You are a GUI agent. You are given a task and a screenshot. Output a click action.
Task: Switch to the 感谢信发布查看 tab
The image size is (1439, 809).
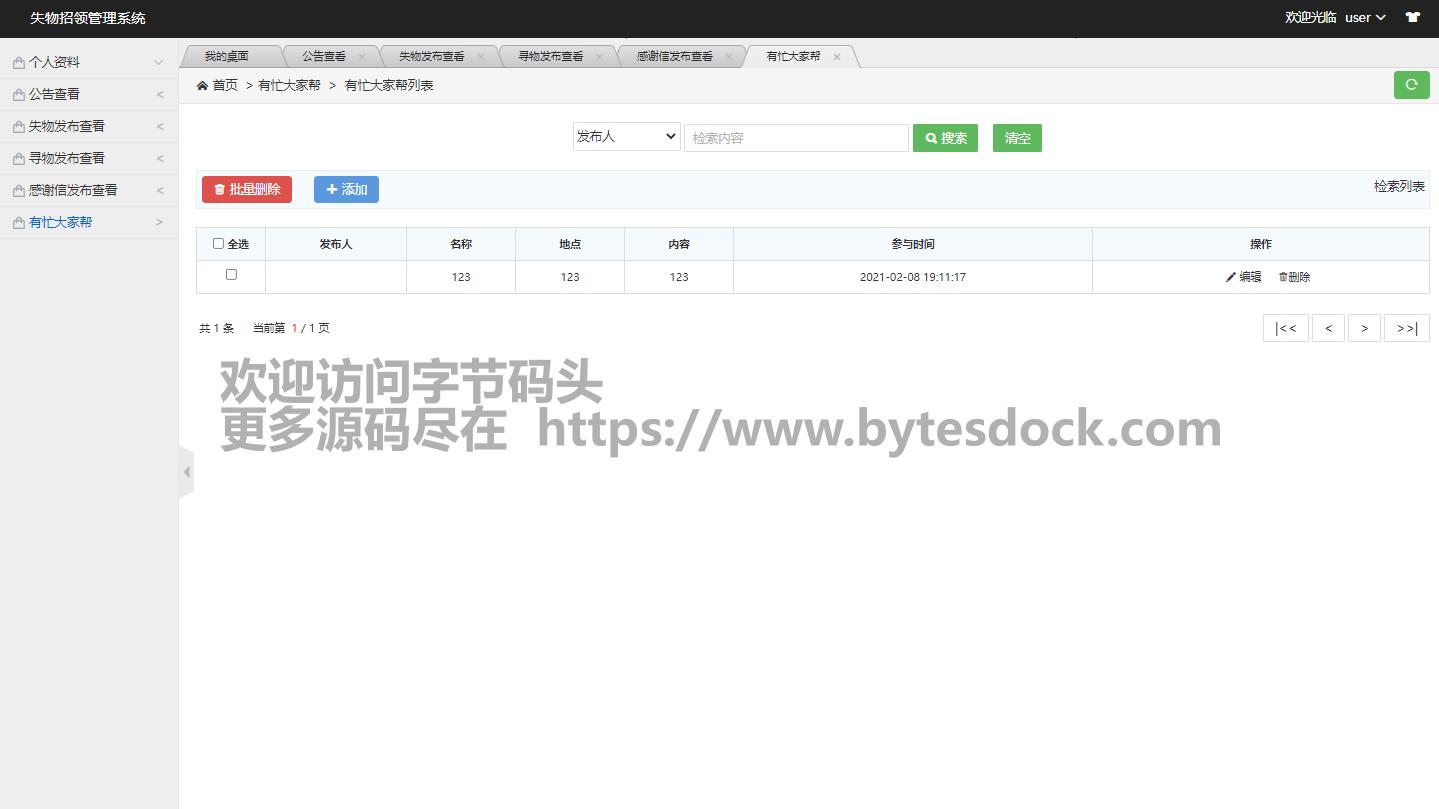point(674,57)
